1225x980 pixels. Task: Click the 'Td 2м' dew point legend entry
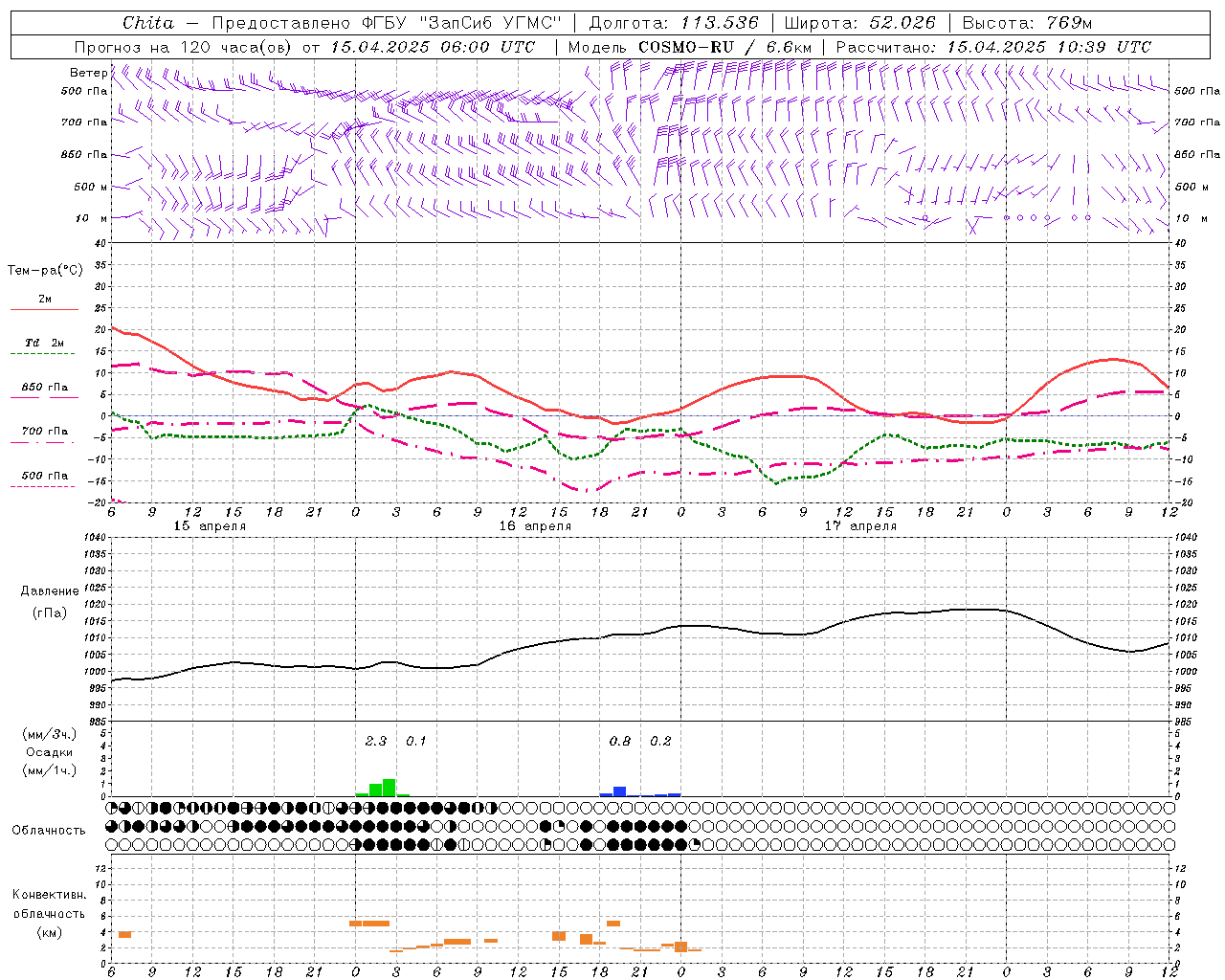coord(45,343)
